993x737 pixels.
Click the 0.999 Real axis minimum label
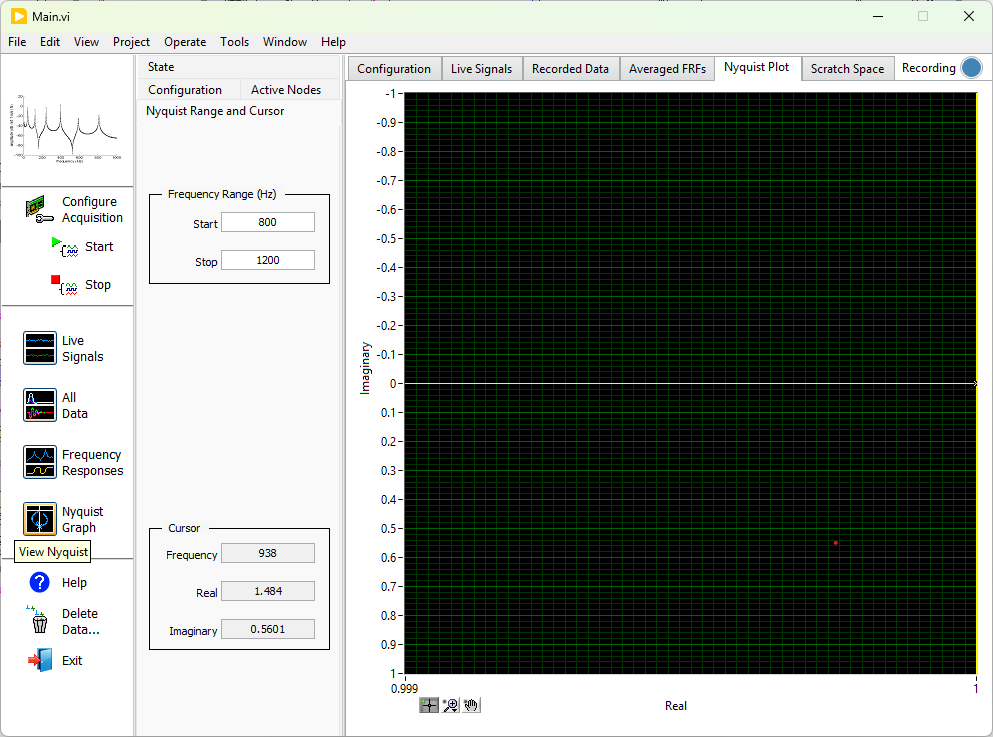coord(405,688)
